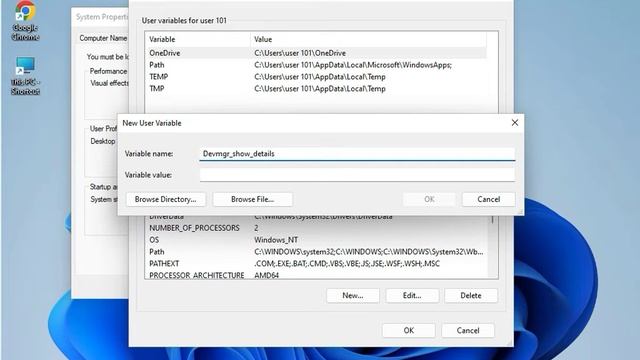Viewport: 640px width, 360px height.
Task: Click system variables list scrollbar
Action: click(493, 247)
